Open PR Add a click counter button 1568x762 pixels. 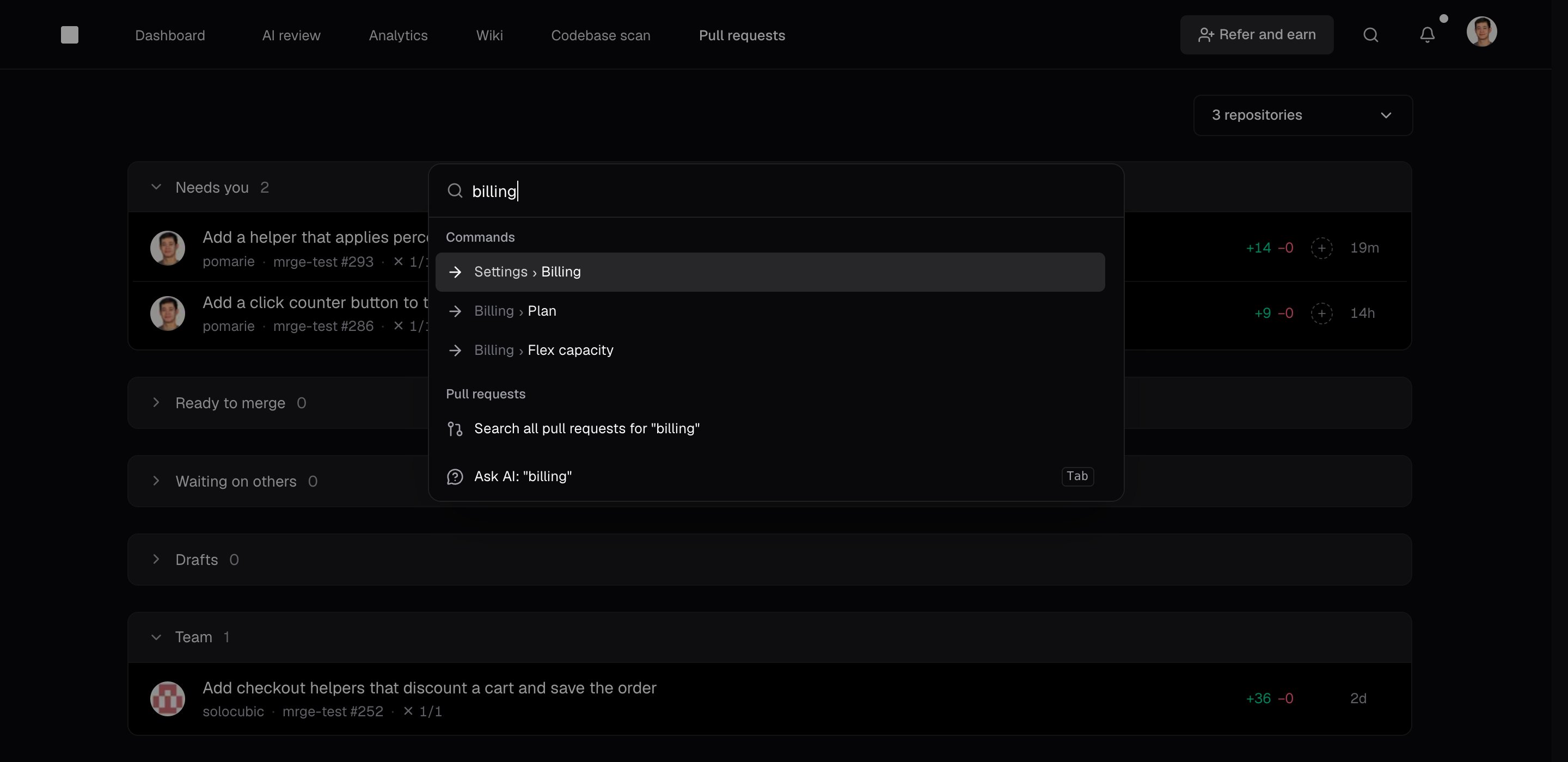point(315,303)
